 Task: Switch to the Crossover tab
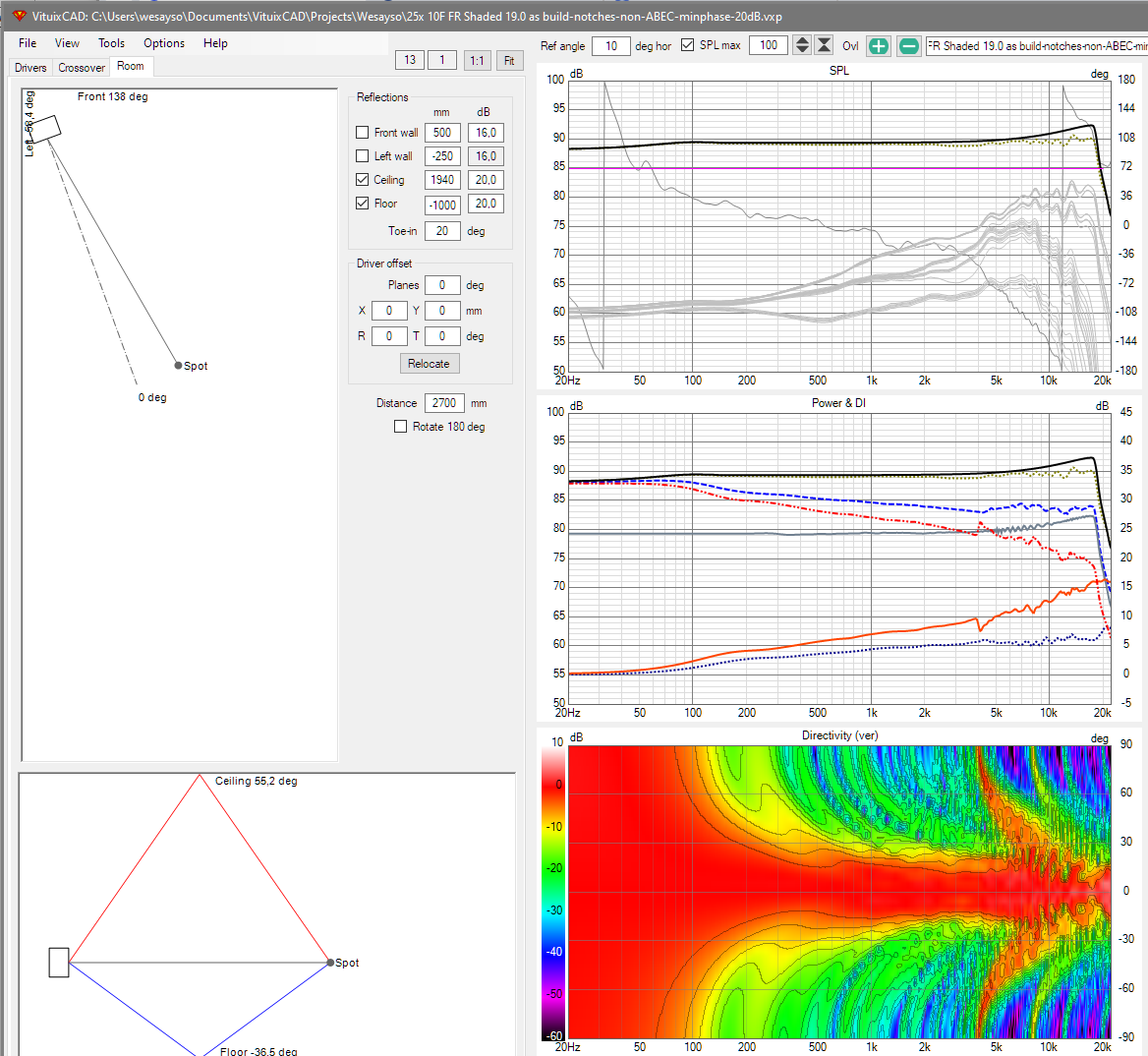(x=82, y=68)
